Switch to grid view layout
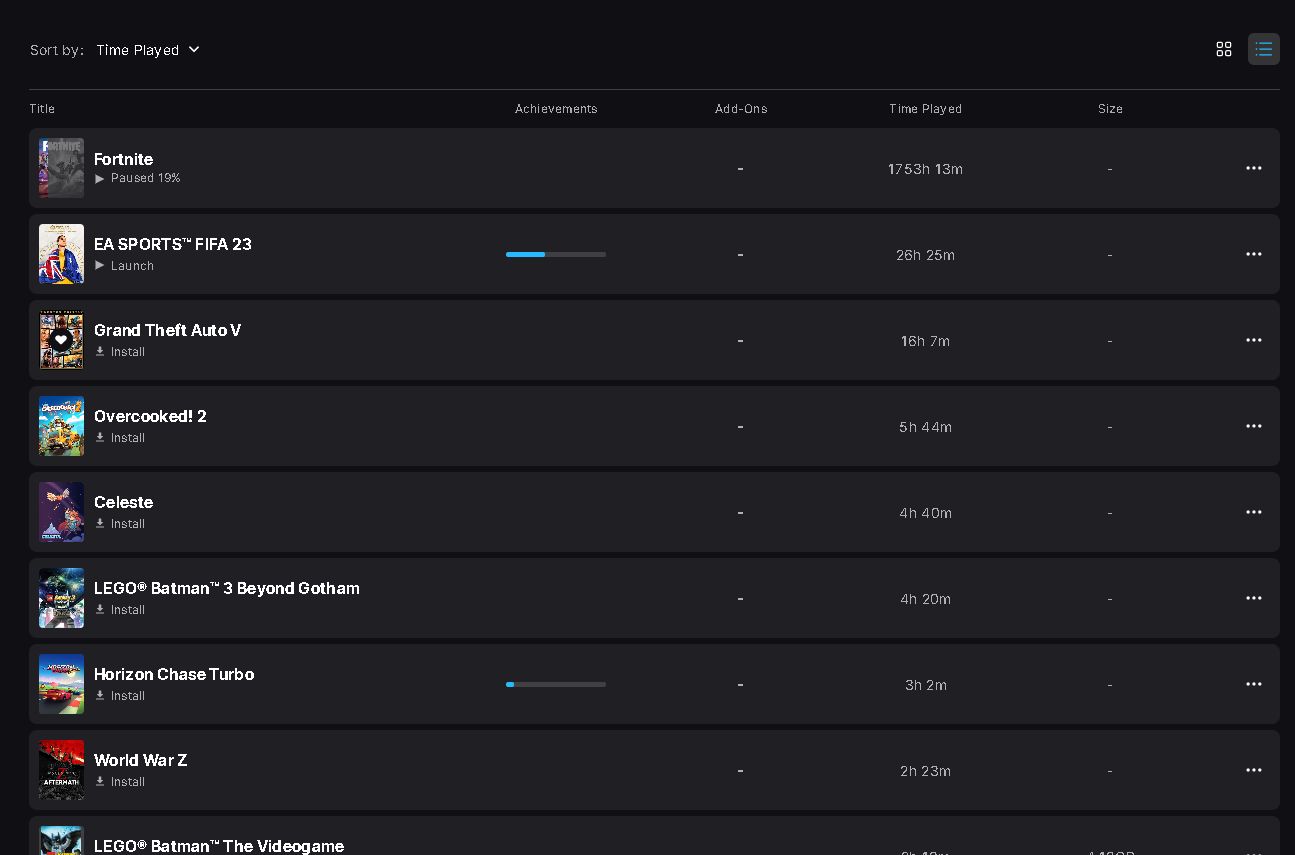Screen dimensions: 1295x855 [x=1224, y=49]
